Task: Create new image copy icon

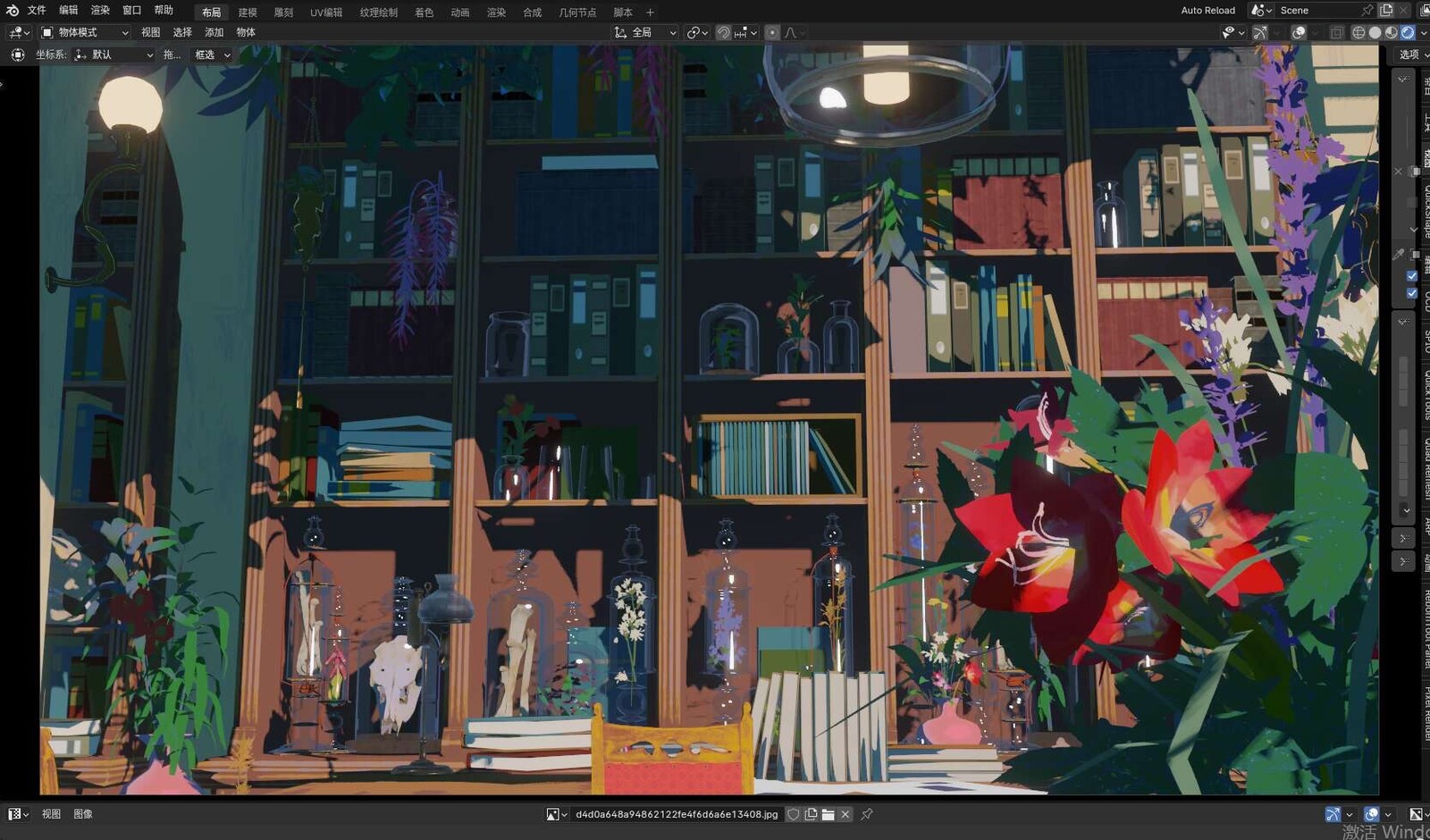Action: [811, 814]
